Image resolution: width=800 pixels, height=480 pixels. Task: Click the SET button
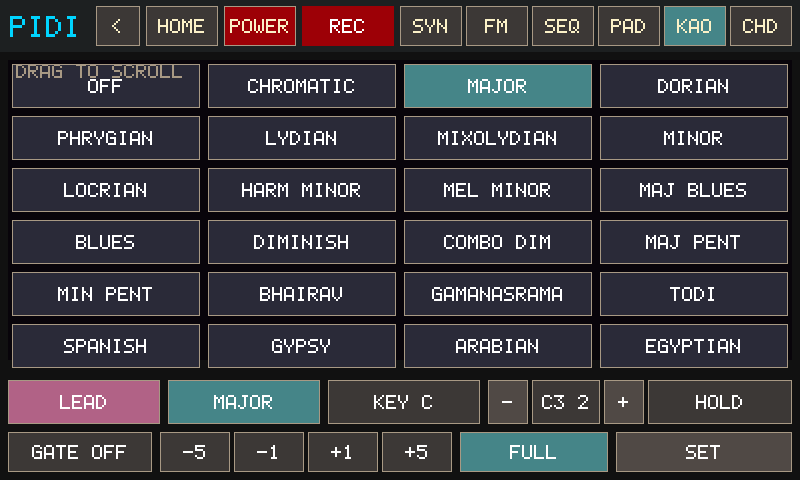click(704, 452)
